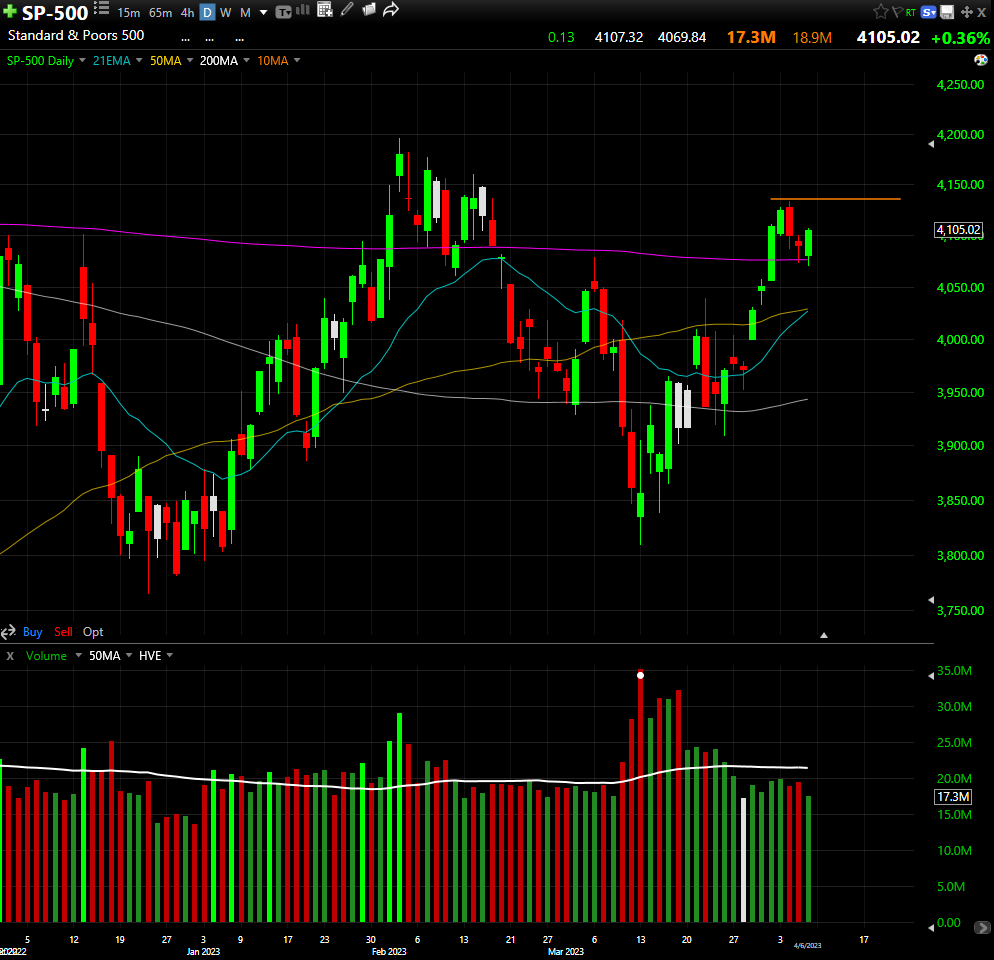Remove the Volume pane with its X
The height and width of the screenshot is (960, 994).
click(10, 656)
